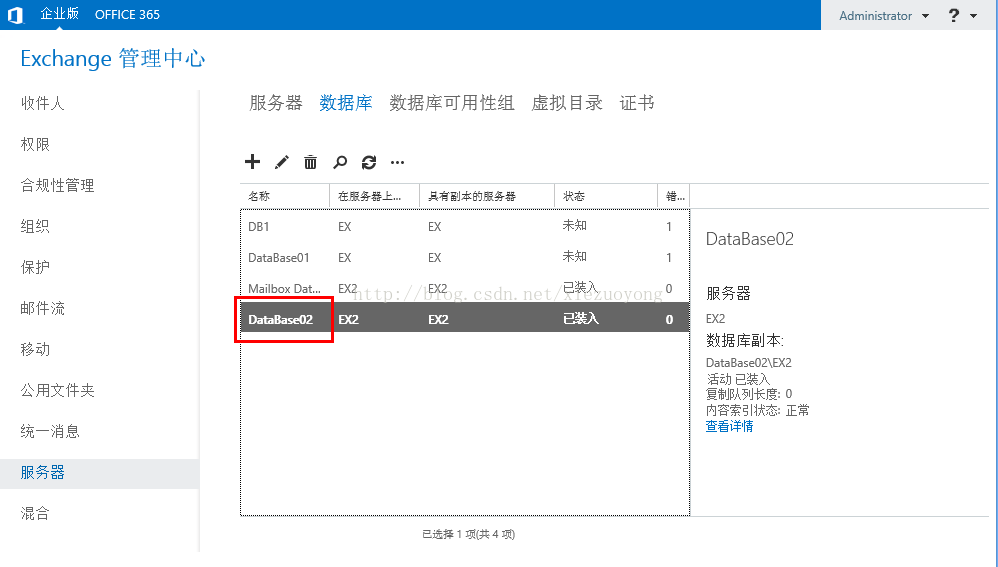Select the DataBase01 database row
998x567 pixels.
point(465,258)
